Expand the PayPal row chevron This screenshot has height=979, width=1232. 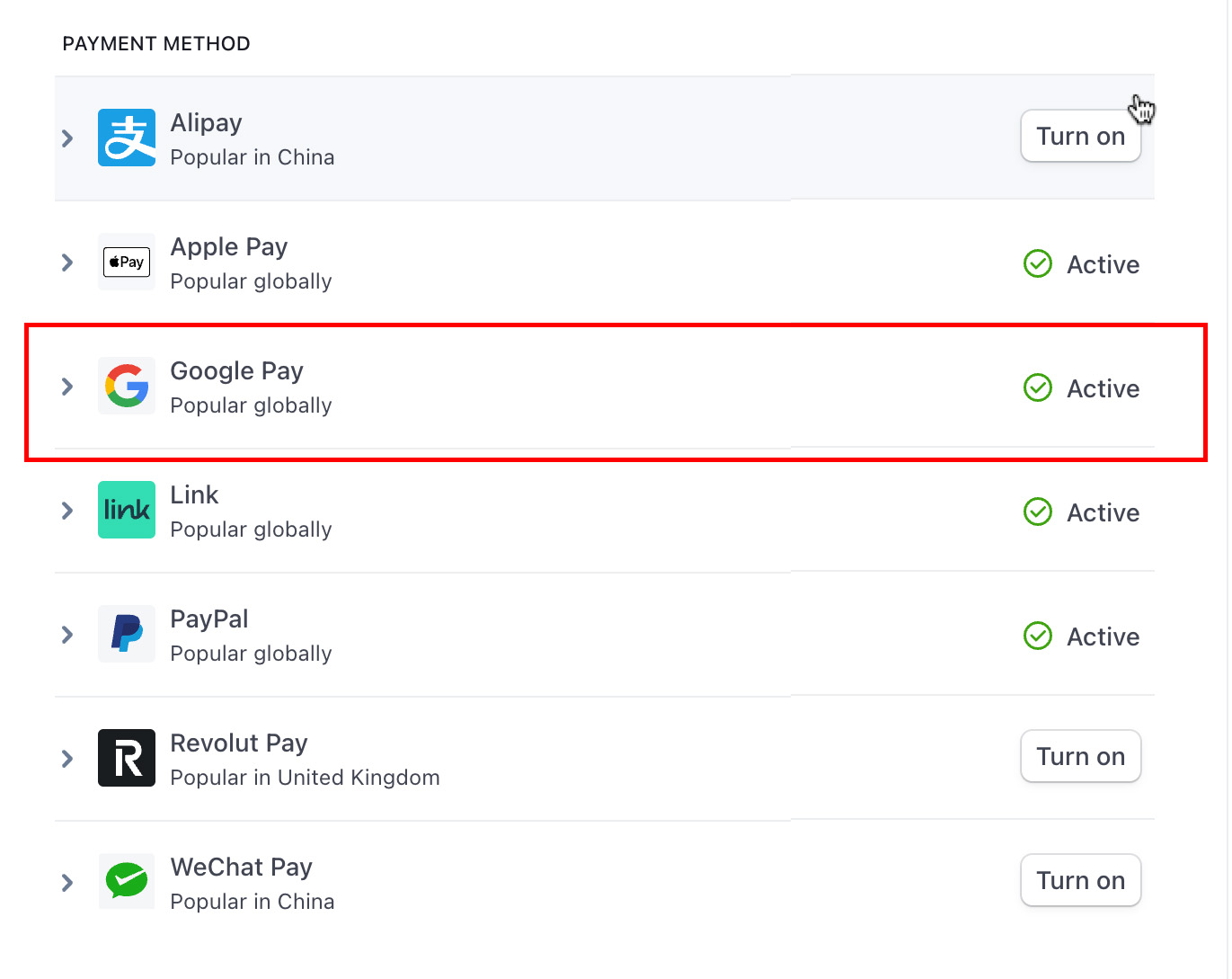coord(67,635)
